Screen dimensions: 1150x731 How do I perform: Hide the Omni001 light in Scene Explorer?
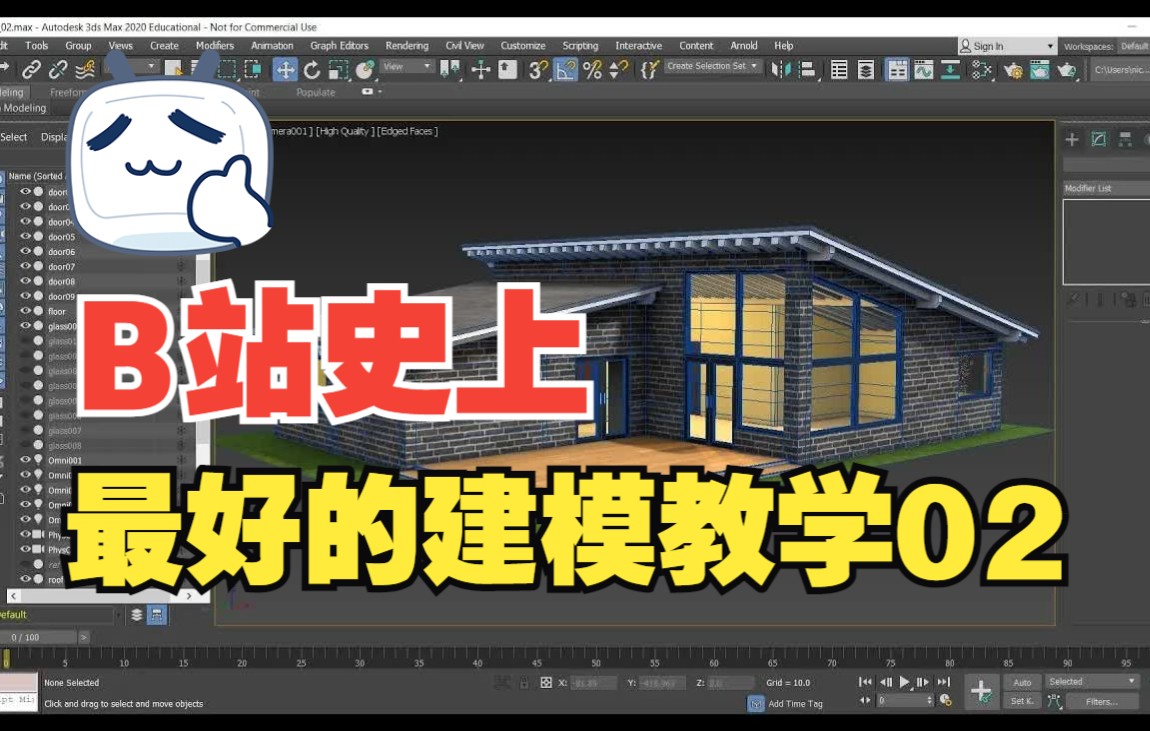tap(25, 459)
